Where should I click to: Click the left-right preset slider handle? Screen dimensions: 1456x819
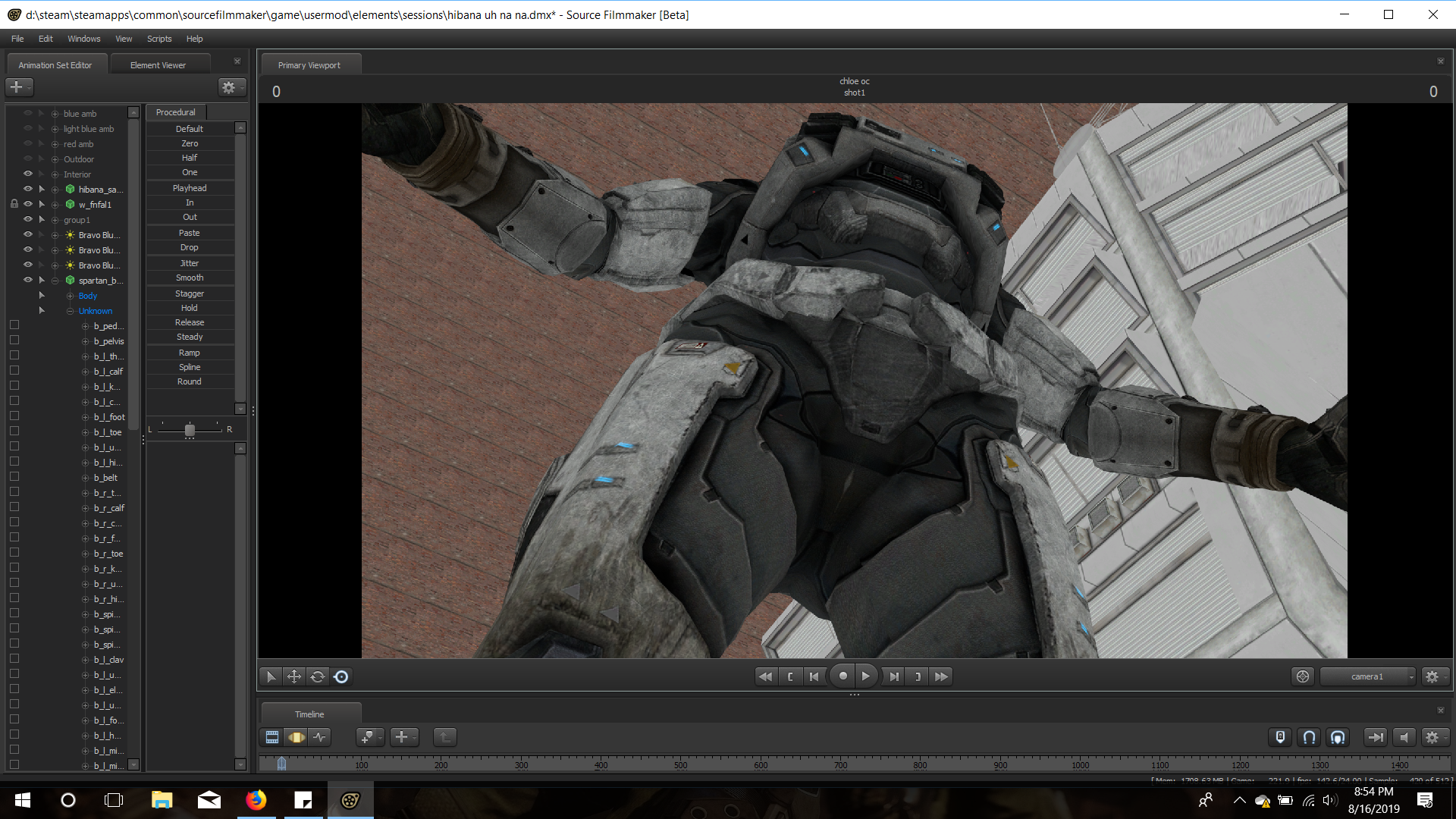pyautogui.click(x=190, y=430)
